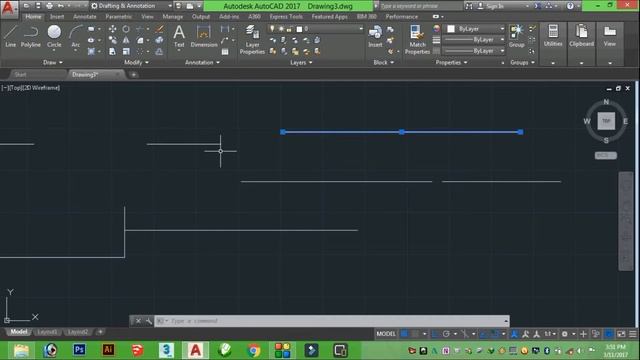Expand the Layers panel
Screen dimensions: 640x360
[301, 62]
